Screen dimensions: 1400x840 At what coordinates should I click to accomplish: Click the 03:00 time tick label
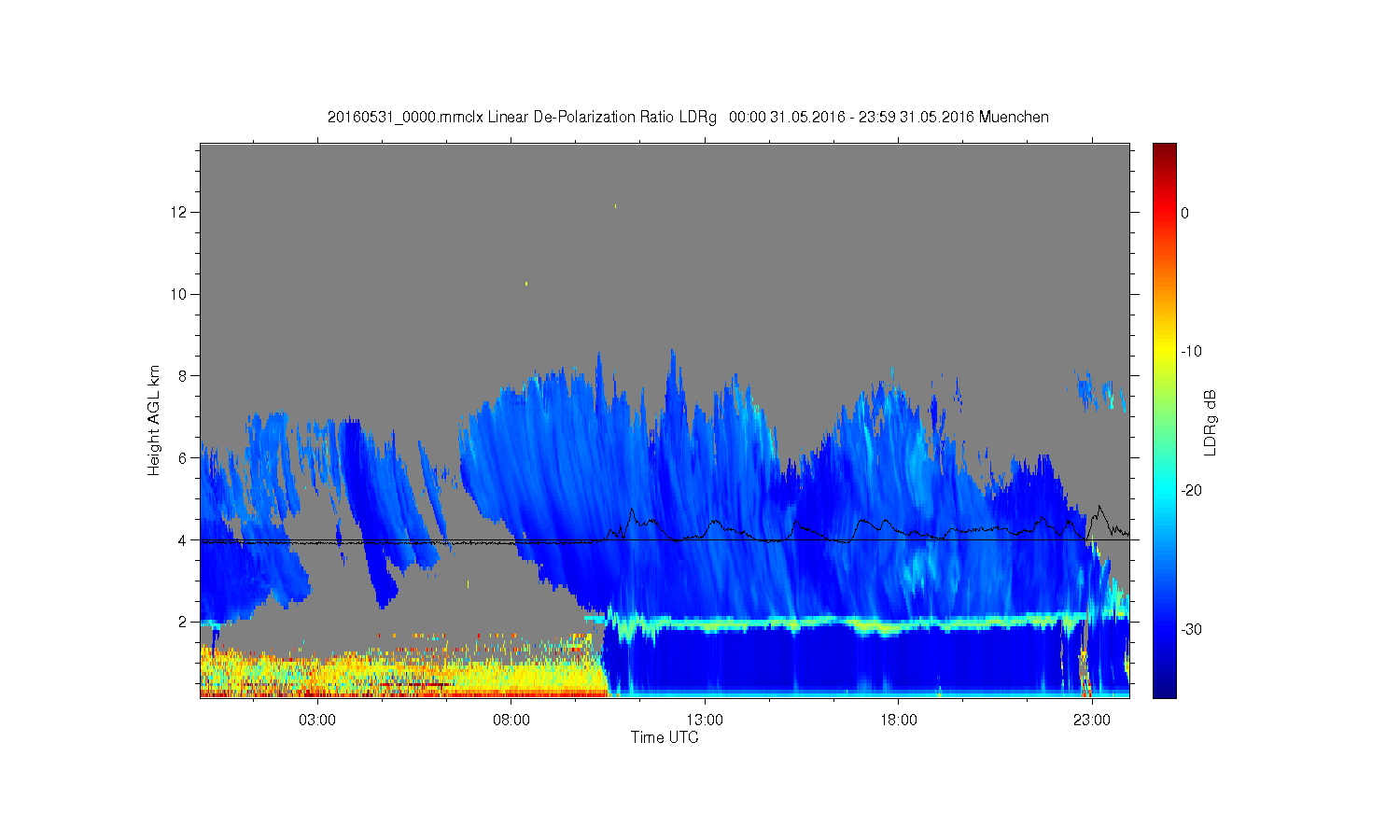[317, 721]
